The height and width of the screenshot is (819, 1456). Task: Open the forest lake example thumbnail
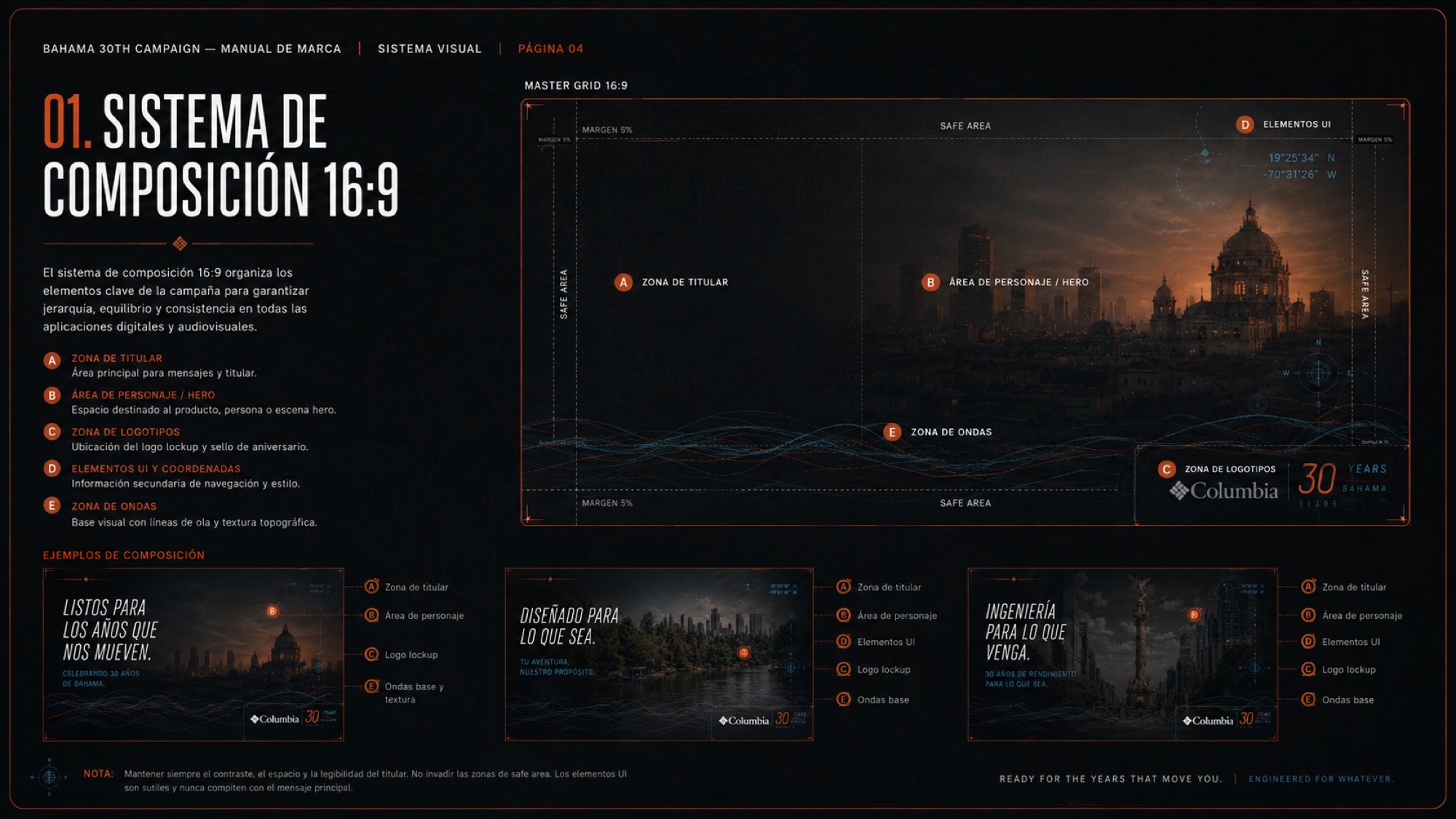[659, 654]
